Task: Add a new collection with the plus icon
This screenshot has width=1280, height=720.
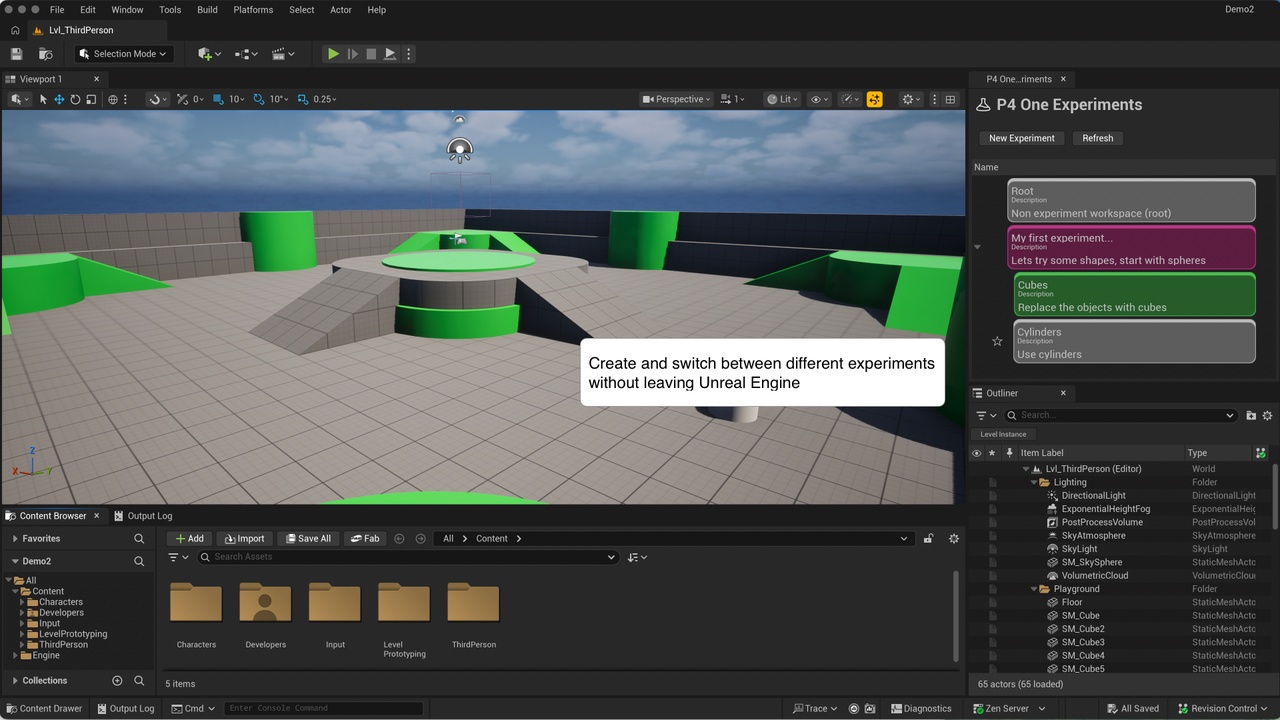Action: [117, 680]
